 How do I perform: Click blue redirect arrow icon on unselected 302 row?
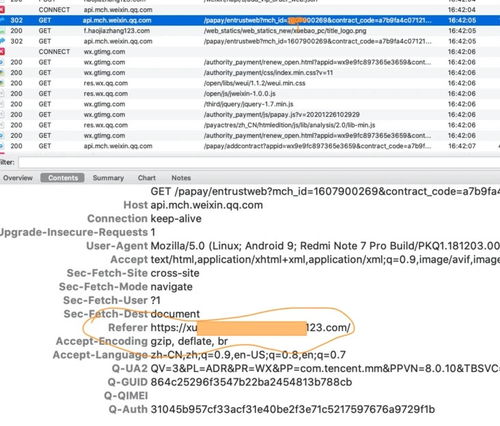tap(2, 41)
